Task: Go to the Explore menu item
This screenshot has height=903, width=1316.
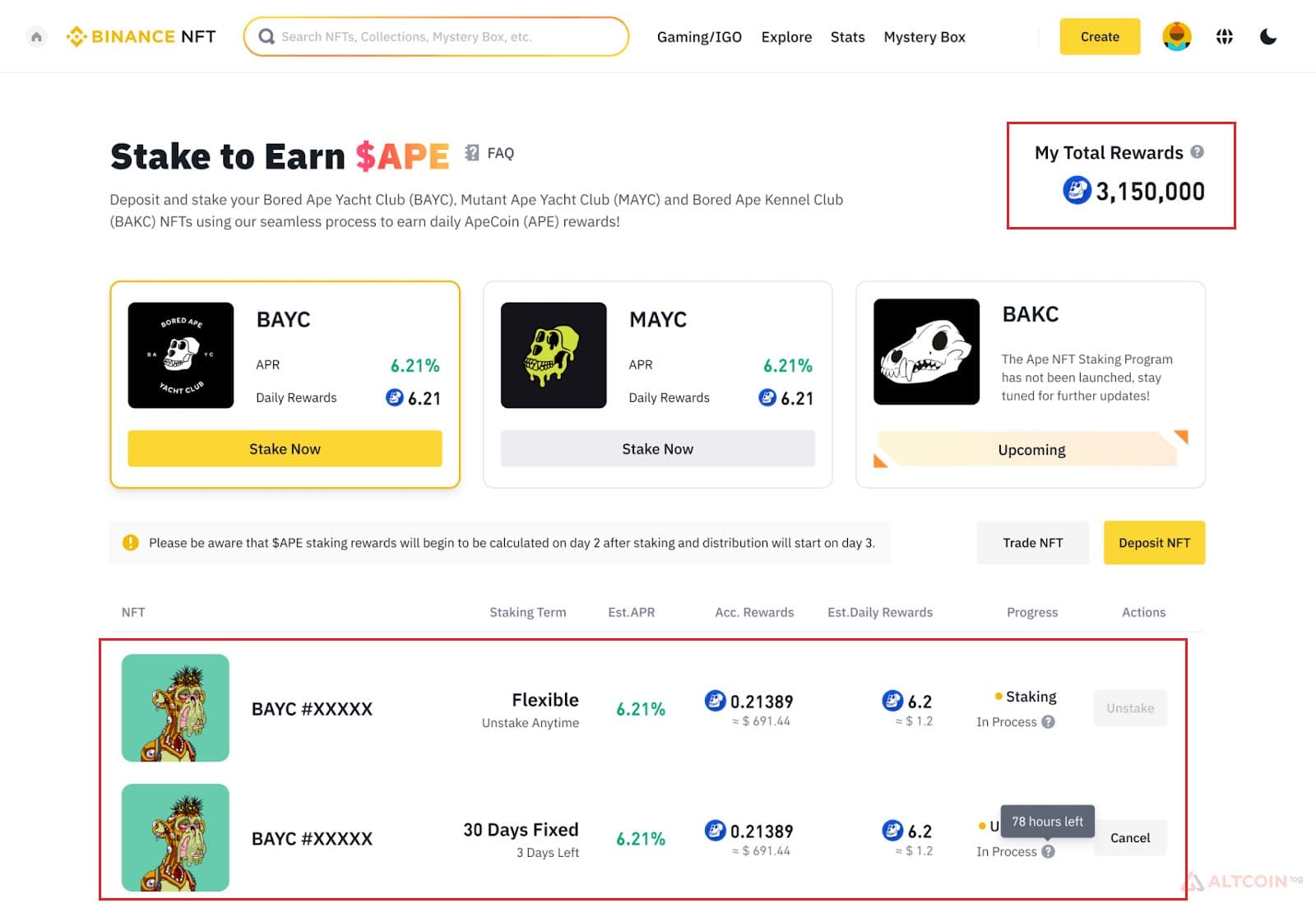Action: [x=786, y=37]
